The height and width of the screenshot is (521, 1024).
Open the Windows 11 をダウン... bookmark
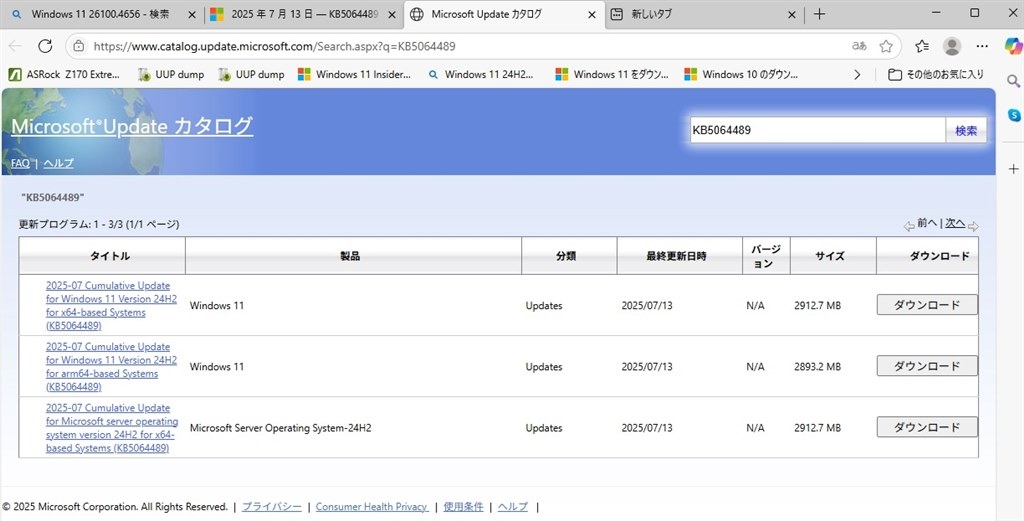[612, 74]
